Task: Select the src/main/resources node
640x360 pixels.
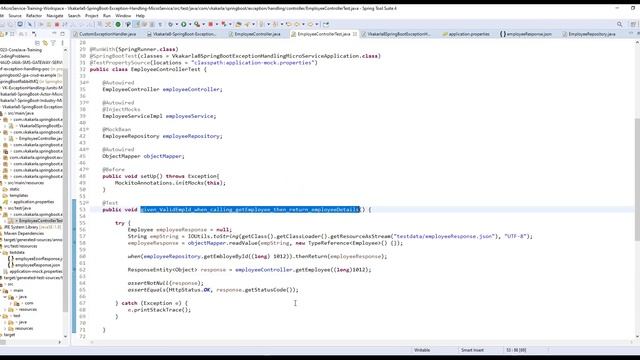Action: point(25,183)
